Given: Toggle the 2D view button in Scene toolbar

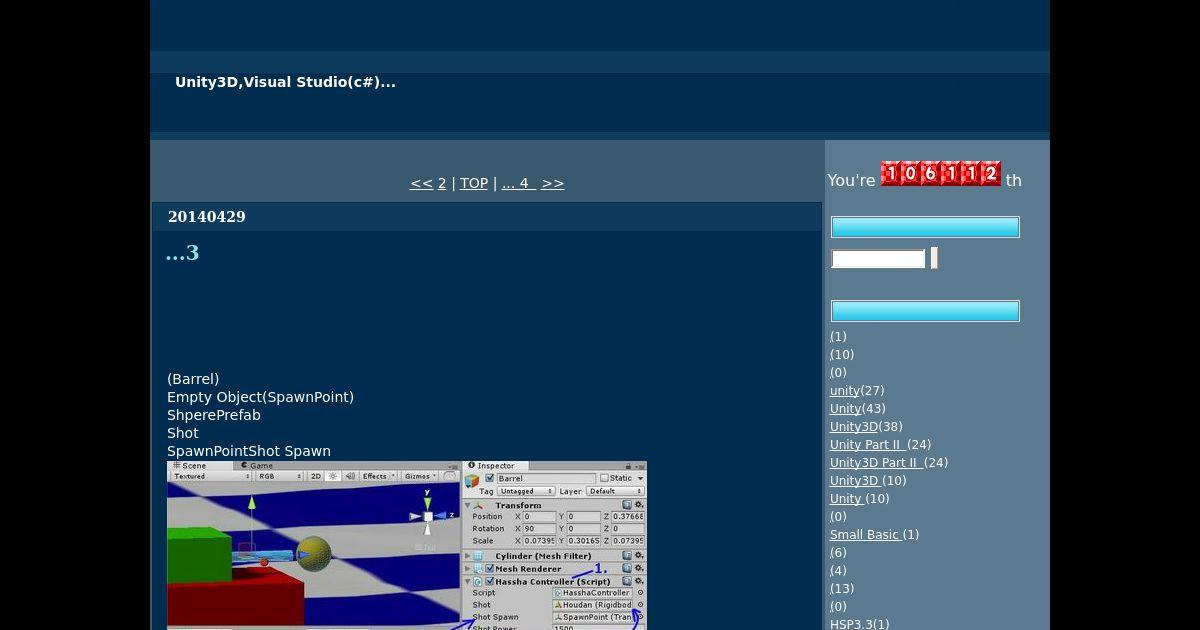Looking at the screenshot, I should click(x=316, y=476).
